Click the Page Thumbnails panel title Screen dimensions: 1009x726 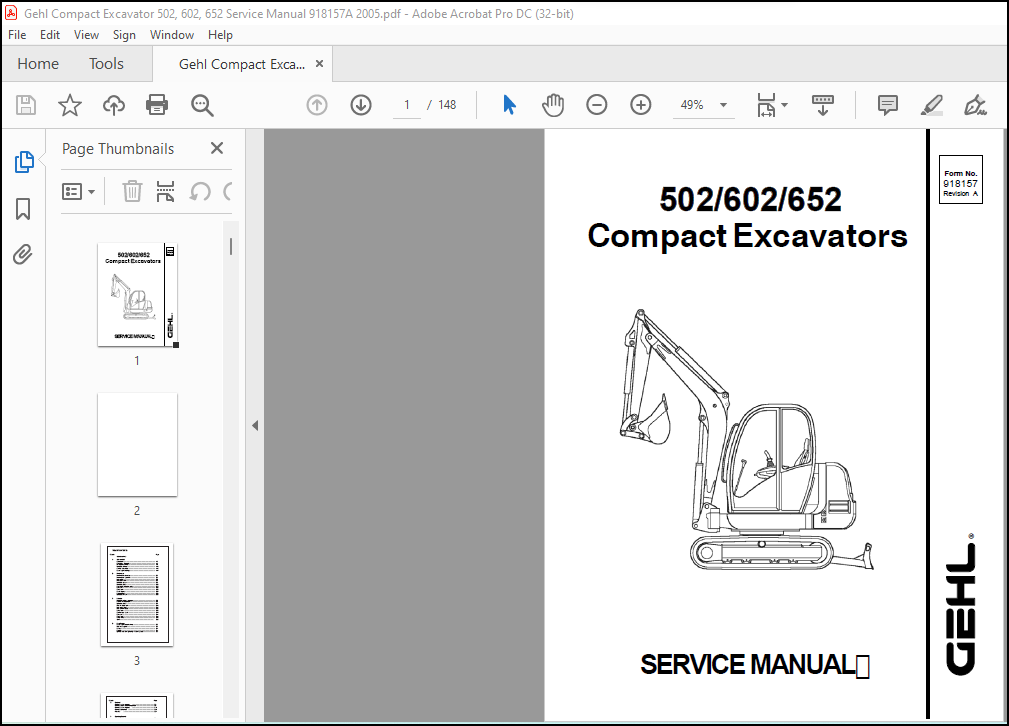pyautogui.click(x=118, y=149)
